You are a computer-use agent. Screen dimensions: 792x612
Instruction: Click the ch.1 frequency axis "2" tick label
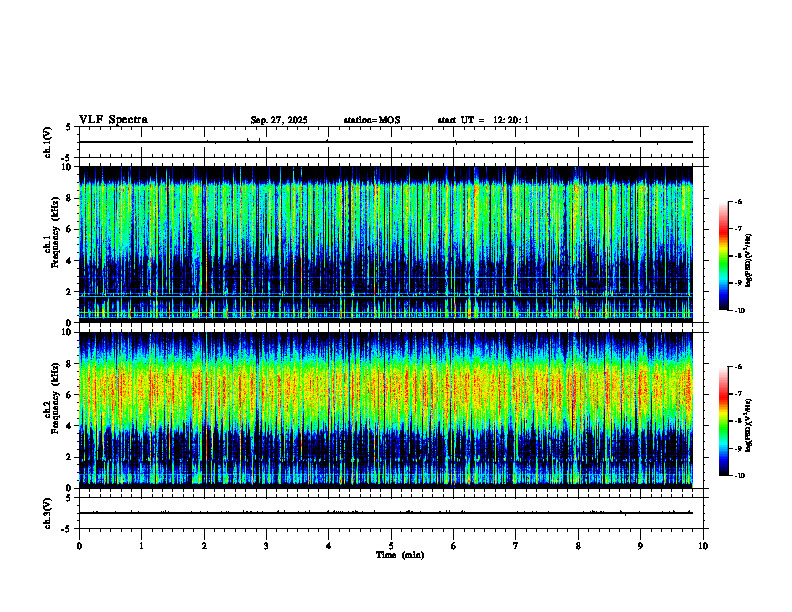[70, 292]
